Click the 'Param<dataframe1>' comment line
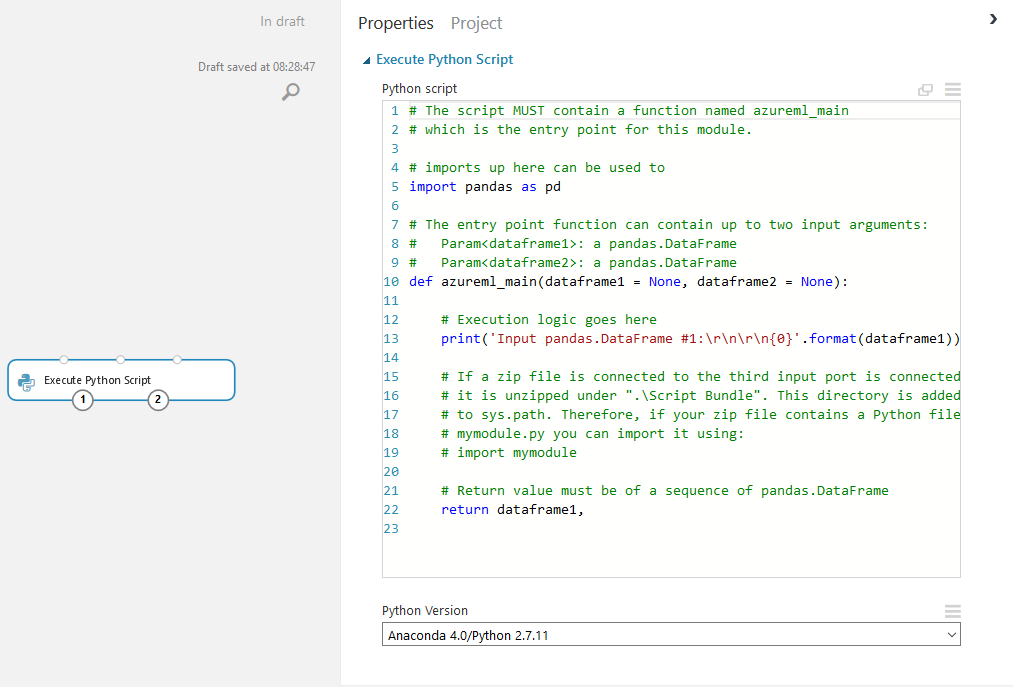 pyautogui.click(x=572, y=244)
